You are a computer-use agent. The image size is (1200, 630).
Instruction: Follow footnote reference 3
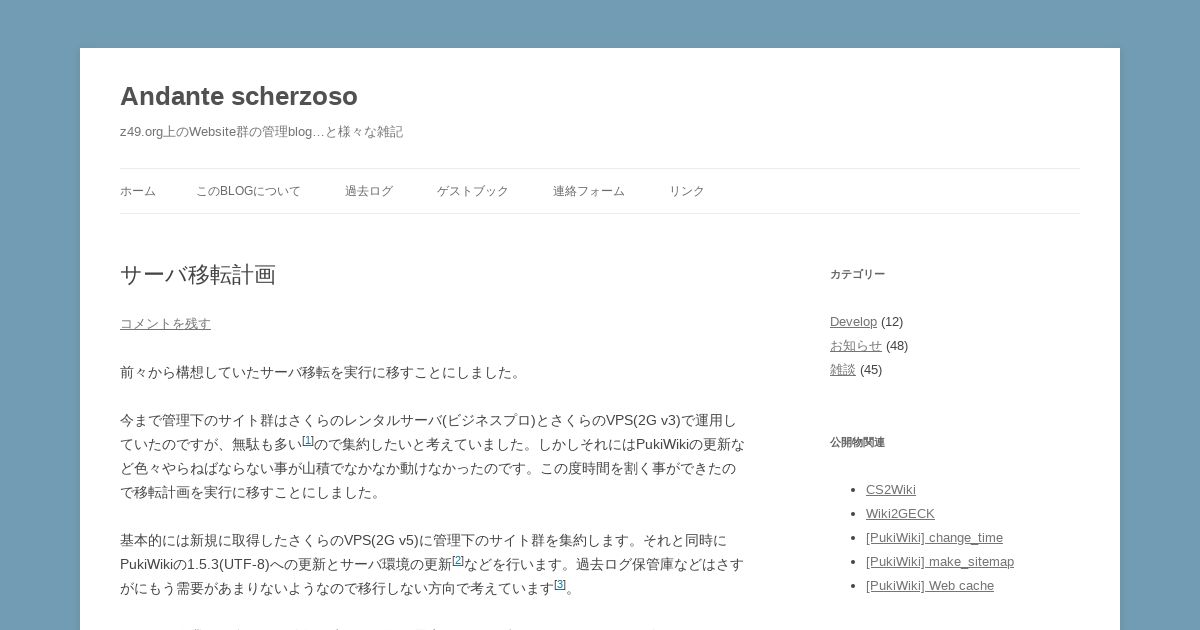click(x=560, y=584)
